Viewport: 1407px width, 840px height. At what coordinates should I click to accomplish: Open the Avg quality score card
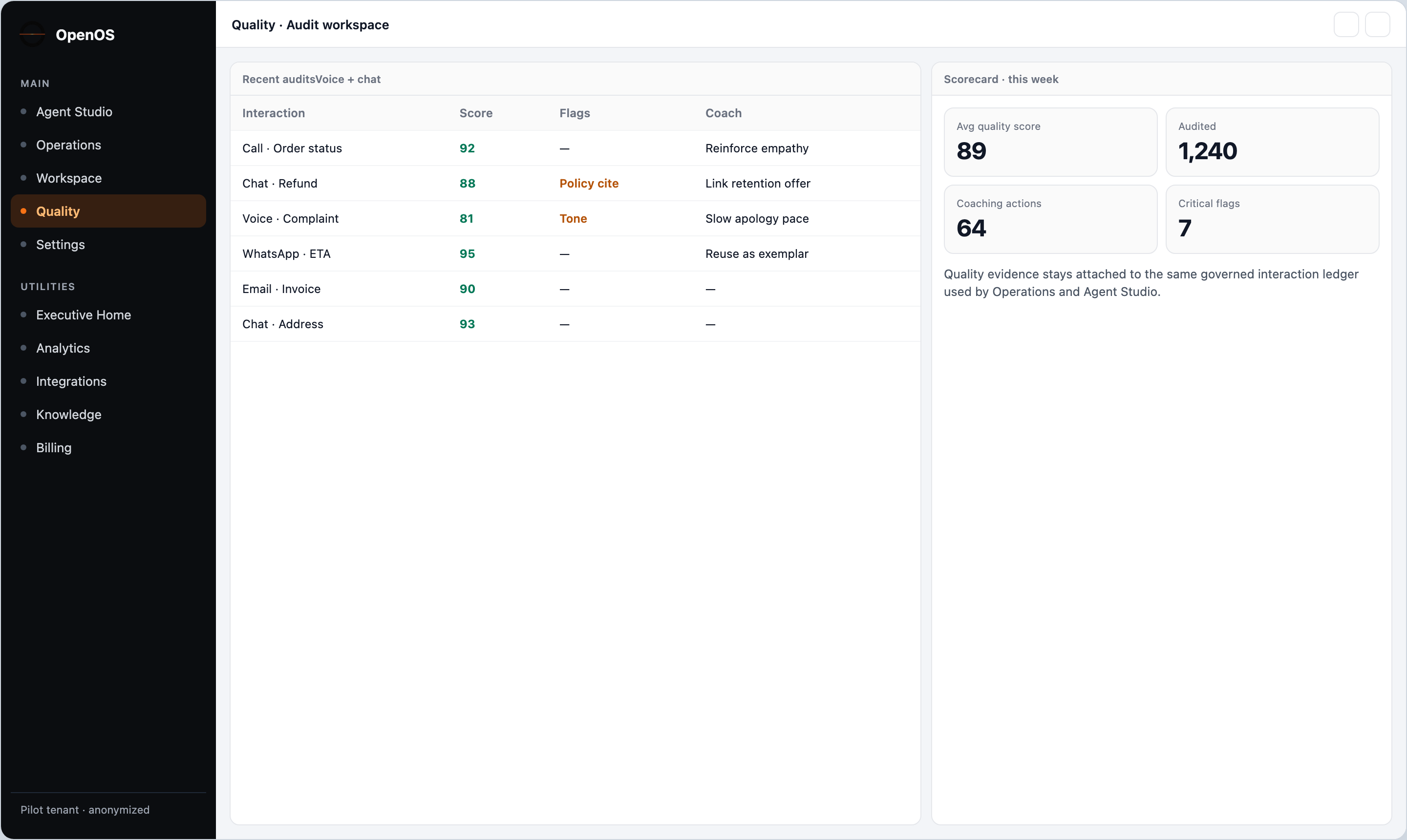pyautogui.click(x=1050, y=142)
